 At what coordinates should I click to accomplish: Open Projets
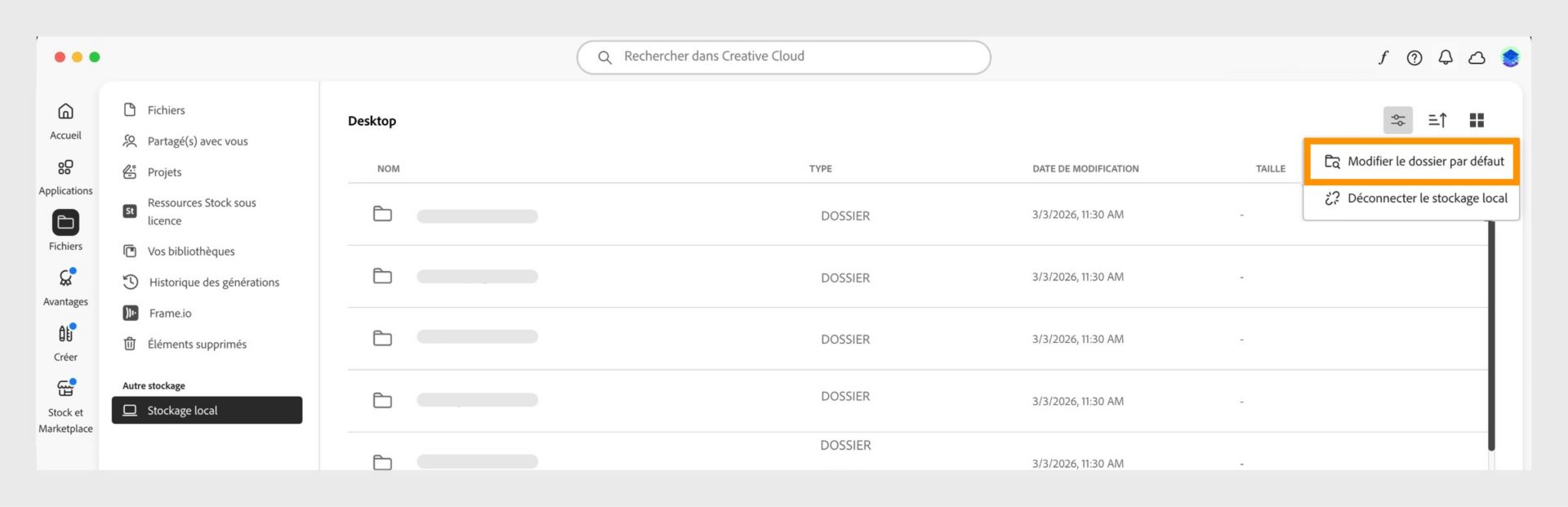pos(153,172)
